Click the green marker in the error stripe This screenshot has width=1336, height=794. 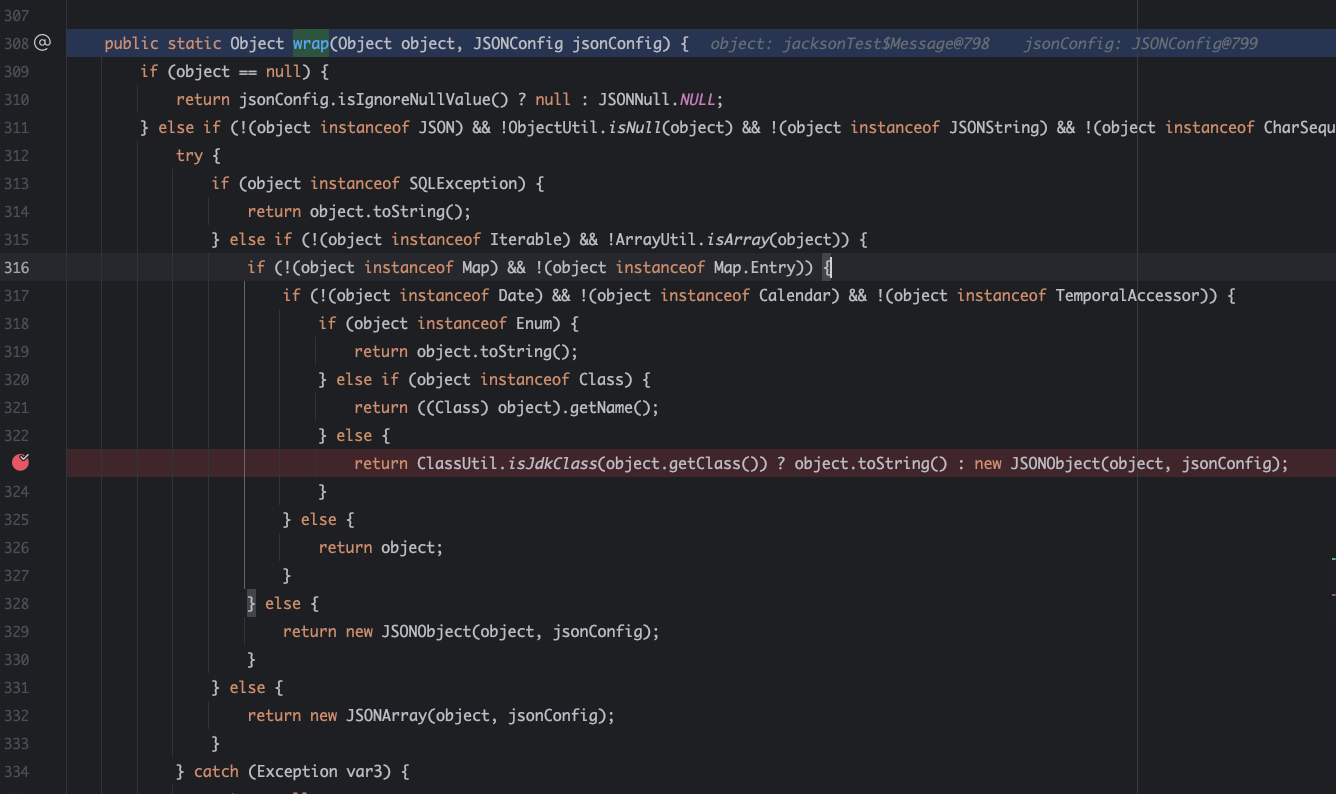pos(1333,558)
